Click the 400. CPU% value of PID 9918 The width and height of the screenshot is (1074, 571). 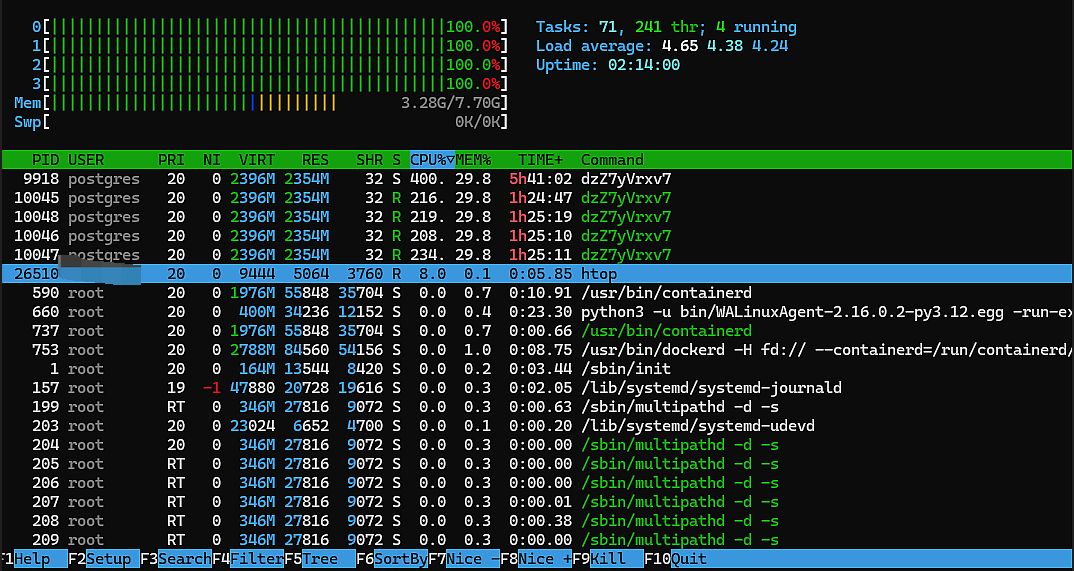[x=428, y=179]
